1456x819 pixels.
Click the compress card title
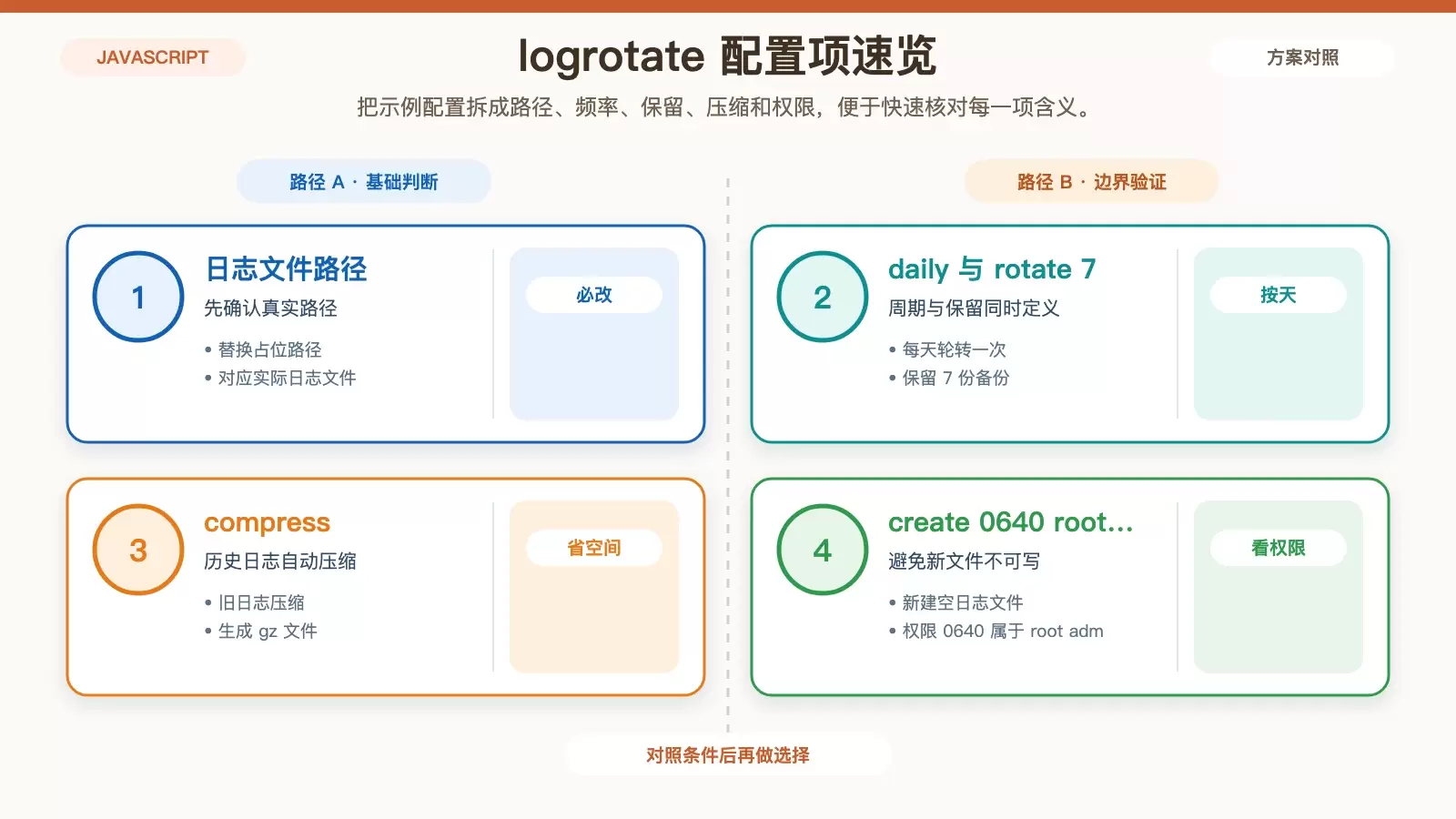pos(267,522)
